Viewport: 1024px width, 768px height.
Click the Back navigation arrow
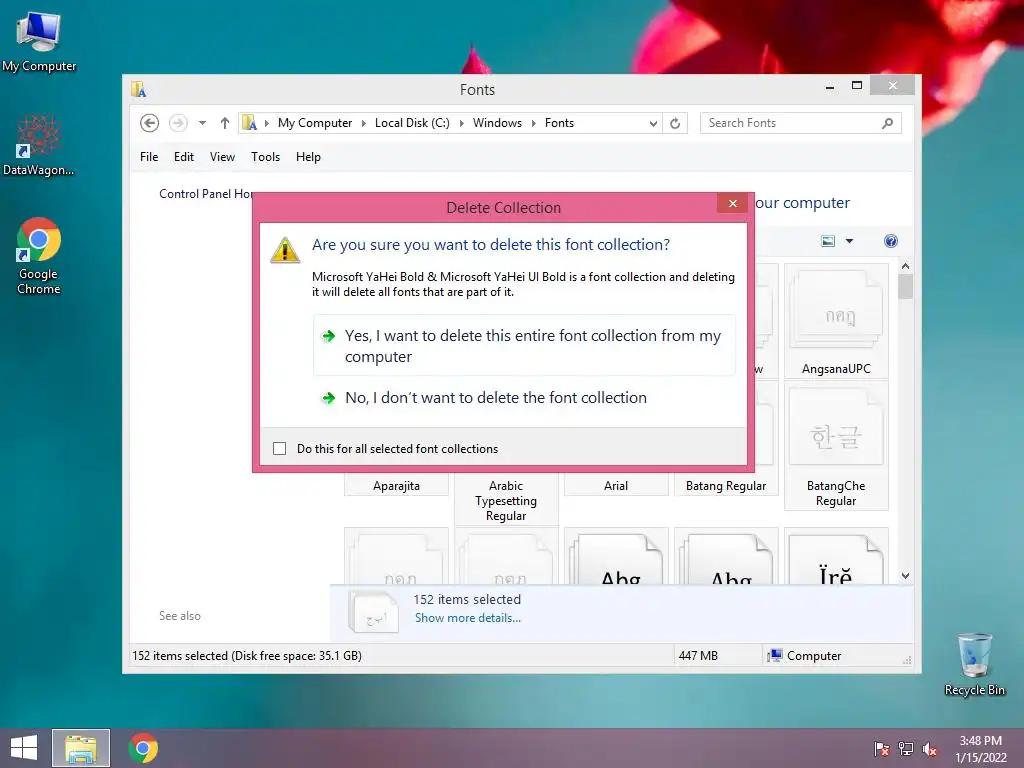tap(150, 123)
